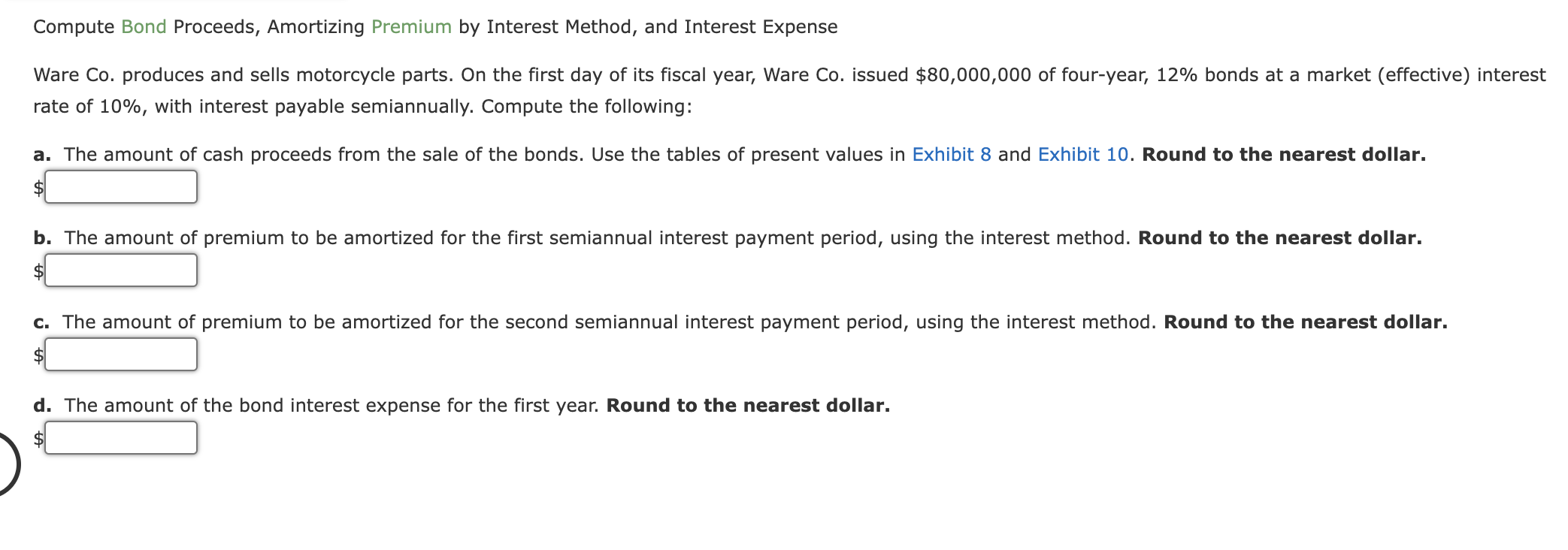Click the second period premium field in part c
This screenshot has height=550, width=1568.
point(120,353)
